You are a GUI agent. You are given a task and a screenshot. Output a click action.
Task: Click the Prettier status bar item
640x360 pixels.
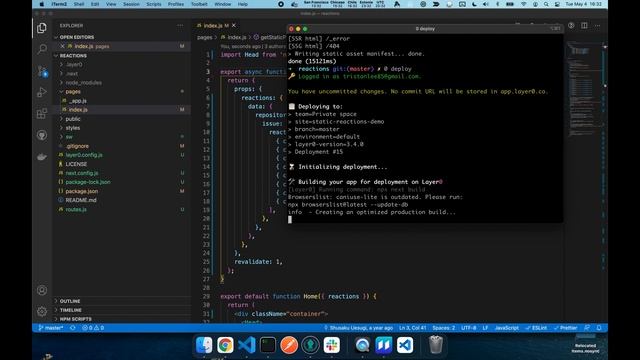[x=565, y=328]
